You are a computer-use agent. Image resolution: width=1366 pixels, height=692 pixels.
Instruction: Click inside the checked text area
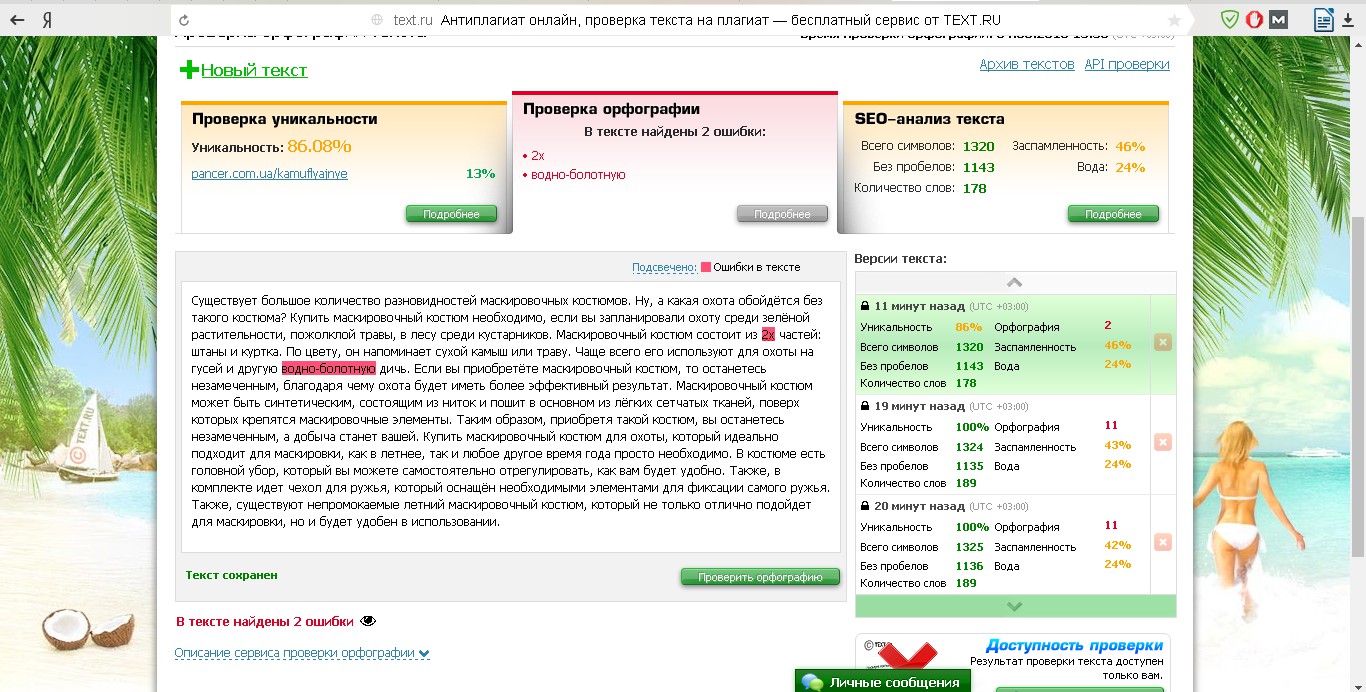510,416
